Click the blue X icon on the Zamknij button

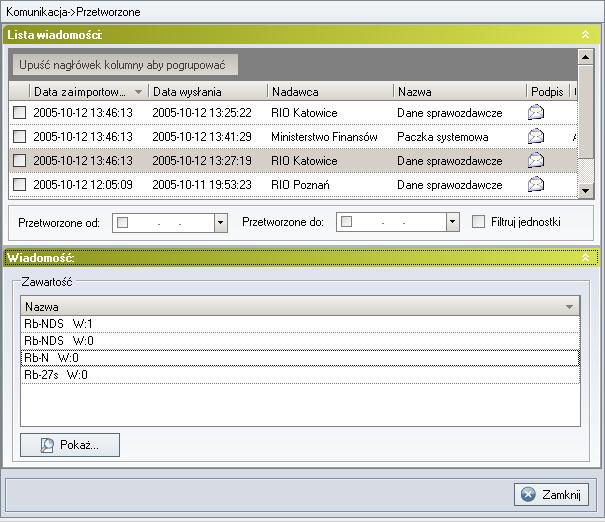coord(528,494)
